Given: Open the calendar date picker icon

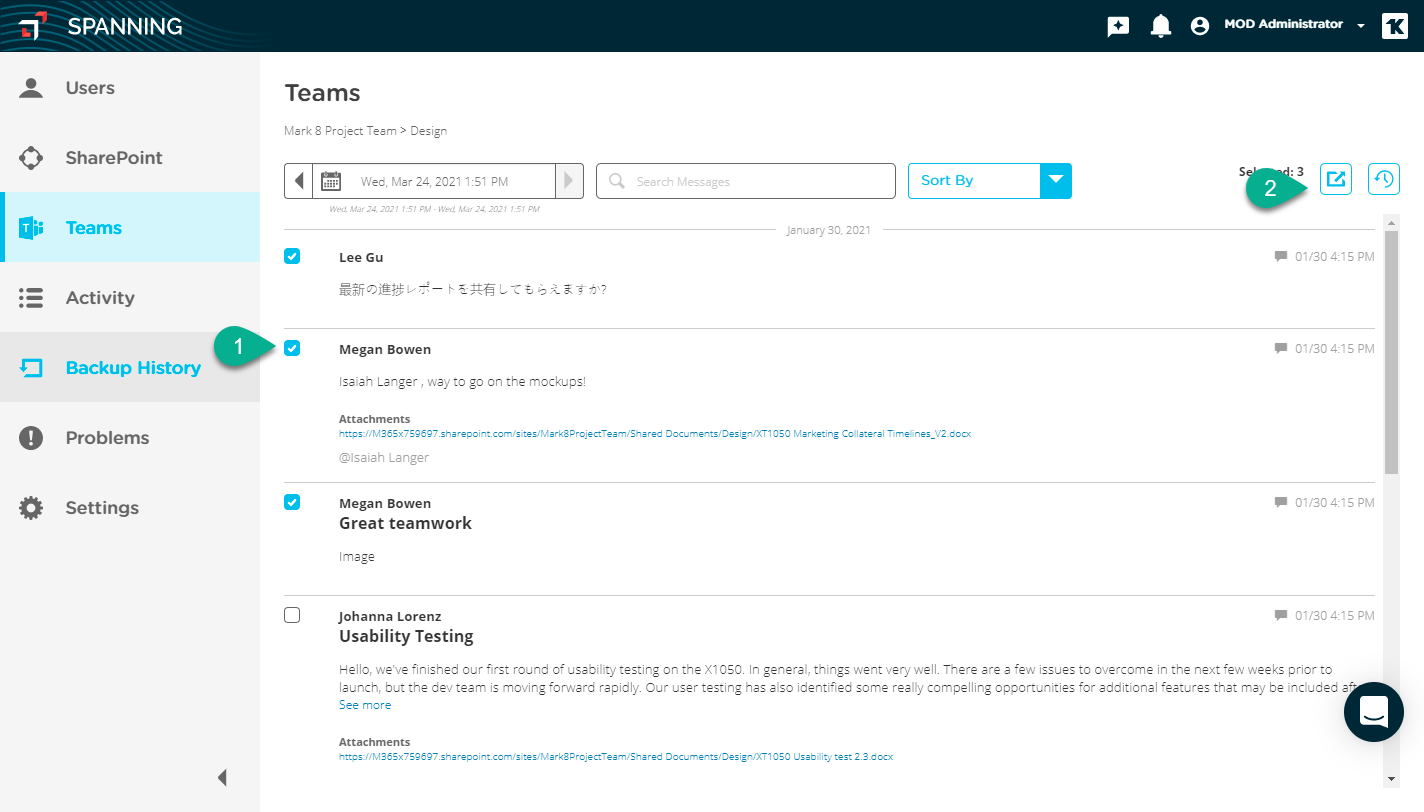Looking at the screenshot, I should (331, 181).
